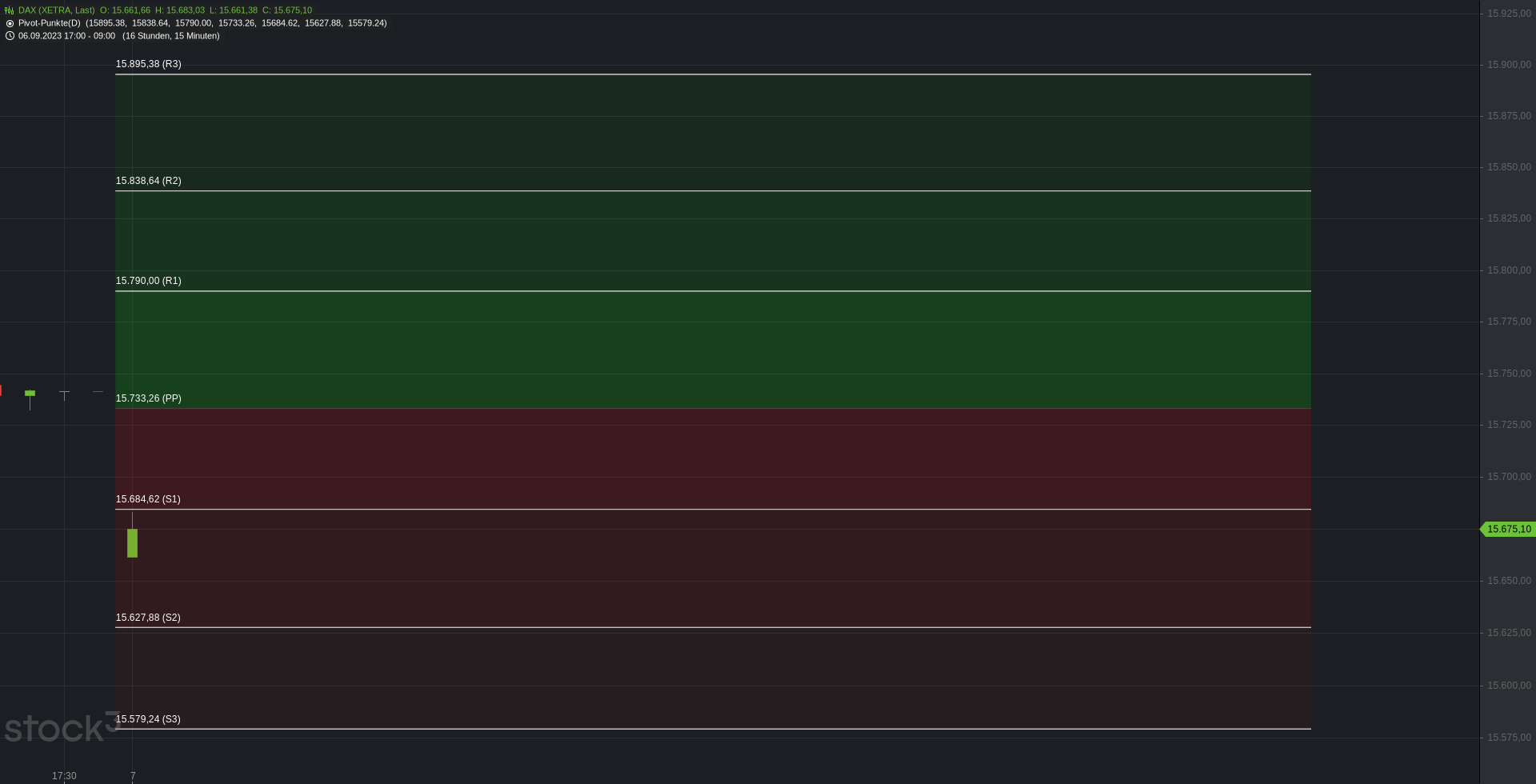Click the clock icon next to the date range
The image size is (1536, 784).
(x=10, y=36)
